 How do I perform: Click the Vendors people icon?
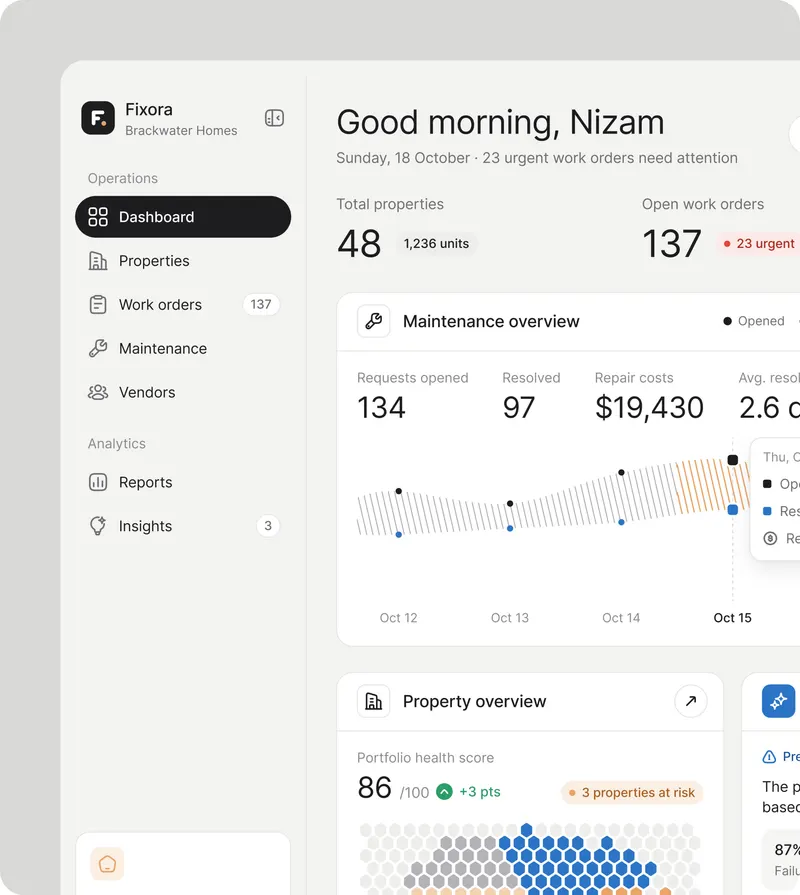[98, 392]
